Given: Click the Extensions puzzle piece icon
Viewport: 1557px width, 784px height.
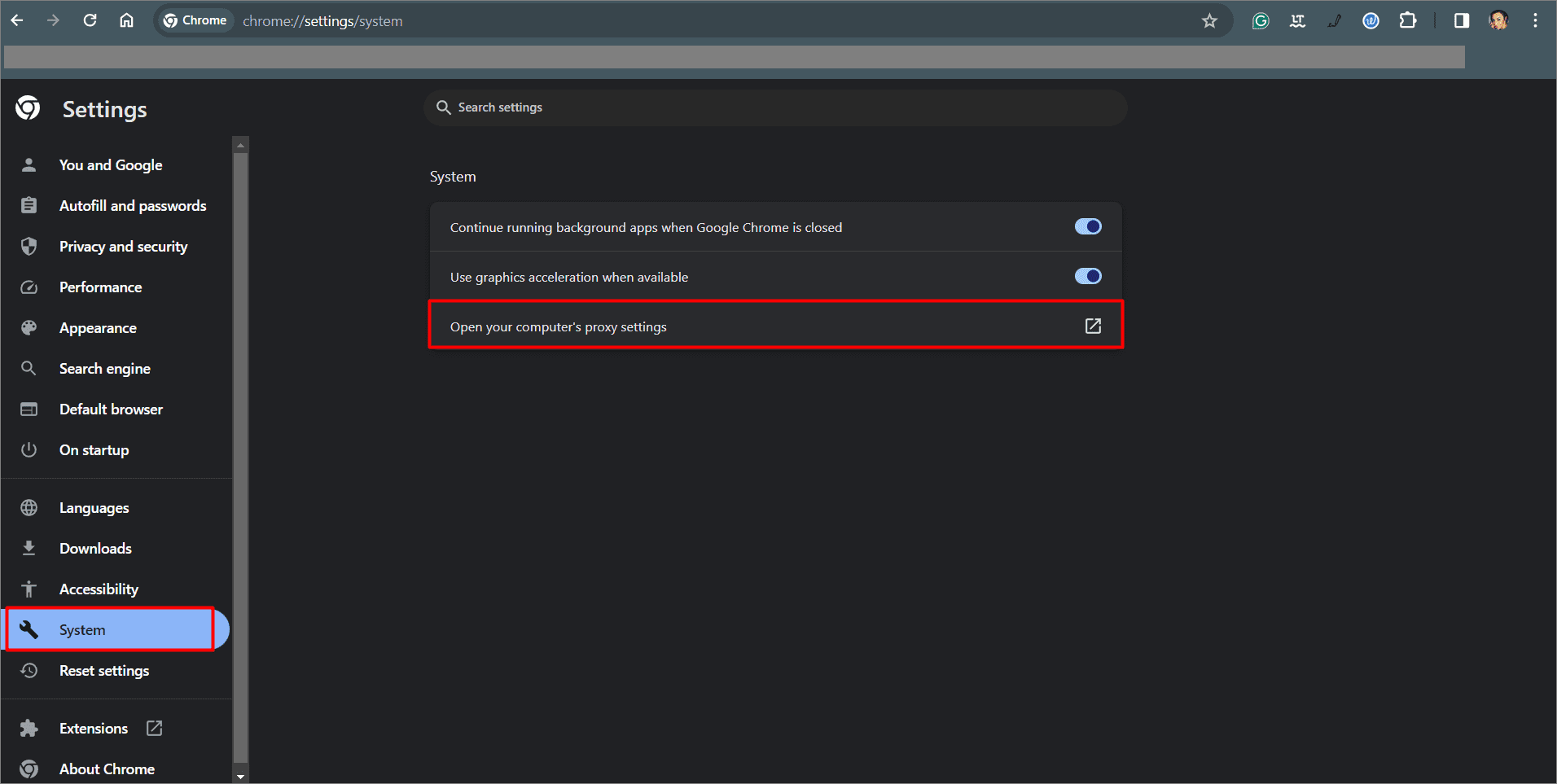Looking at the screenshot, I should (1409, 20).
